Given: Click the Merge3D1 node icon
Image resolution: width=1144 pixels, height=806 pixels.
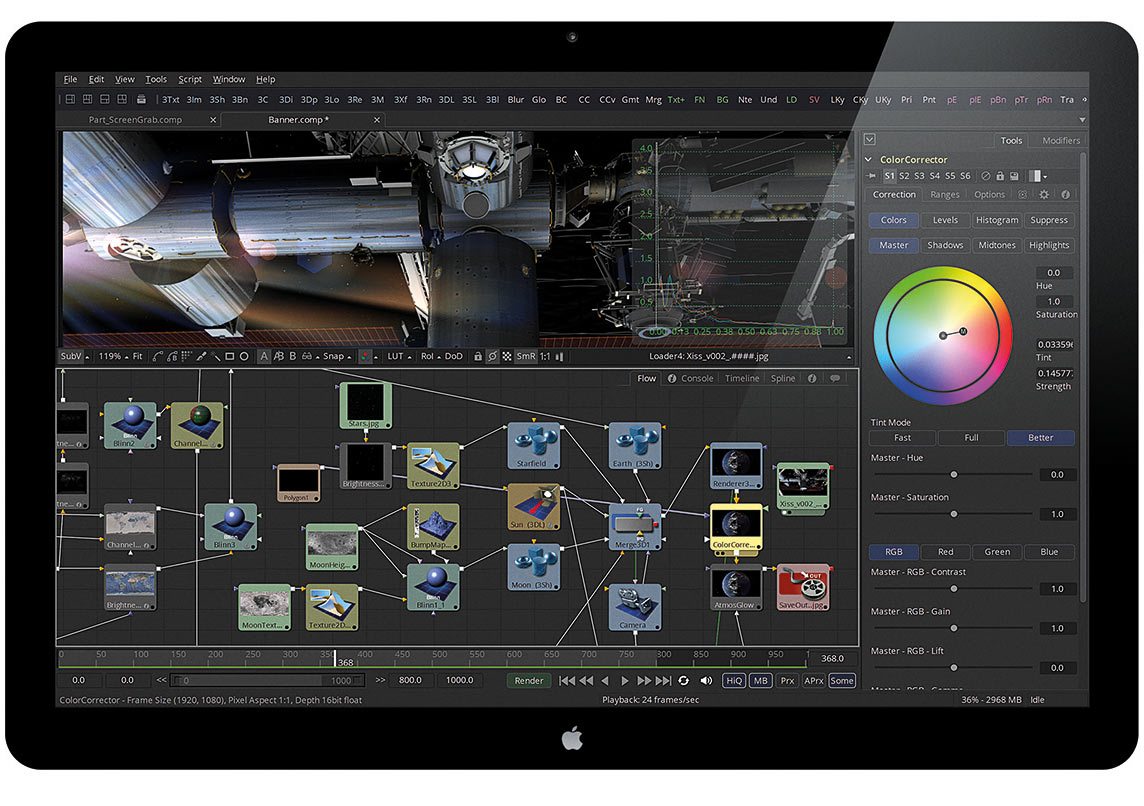Looking at the screenshot, I should pos(635,524).
